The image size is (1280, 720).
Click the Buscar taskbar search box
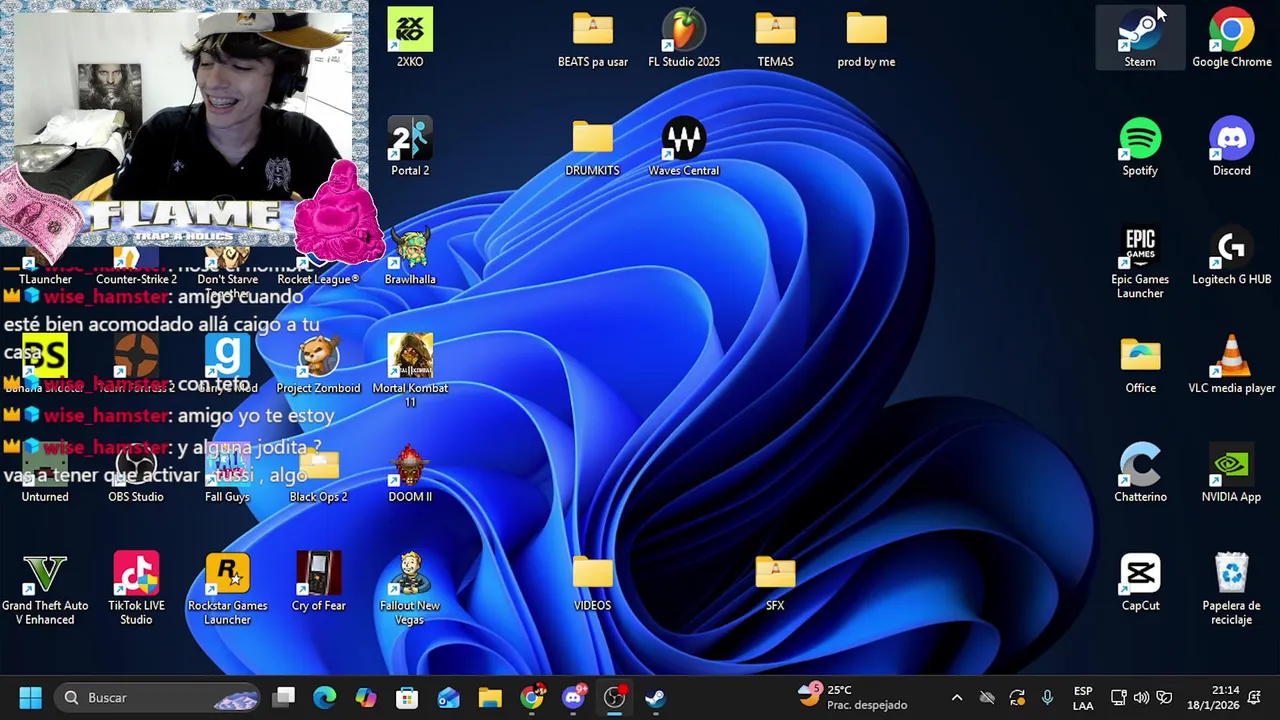pyautogui.click(x=158, y=697)
